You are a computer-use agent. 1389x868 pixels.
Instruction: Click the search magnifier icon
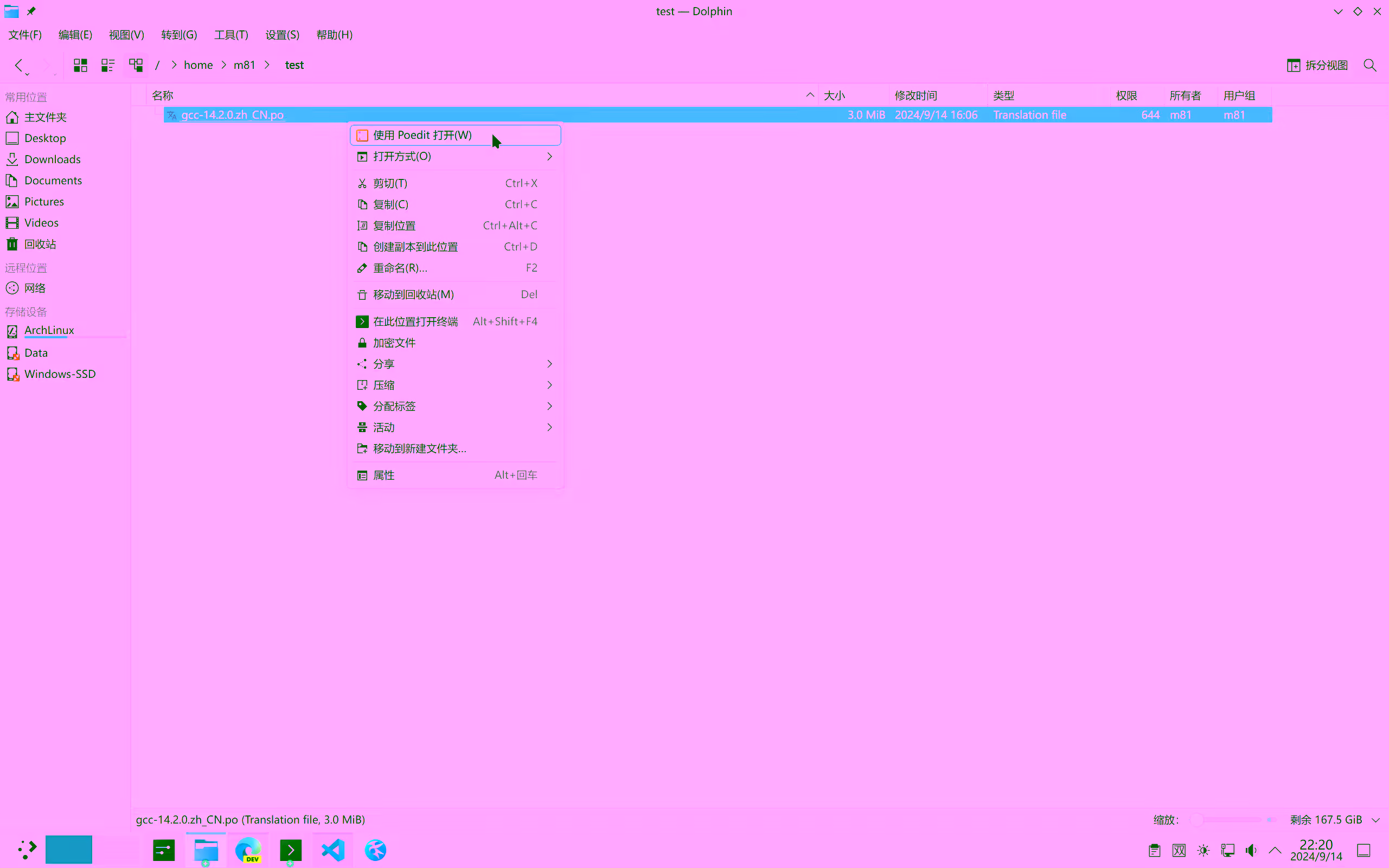(1369, 66)
